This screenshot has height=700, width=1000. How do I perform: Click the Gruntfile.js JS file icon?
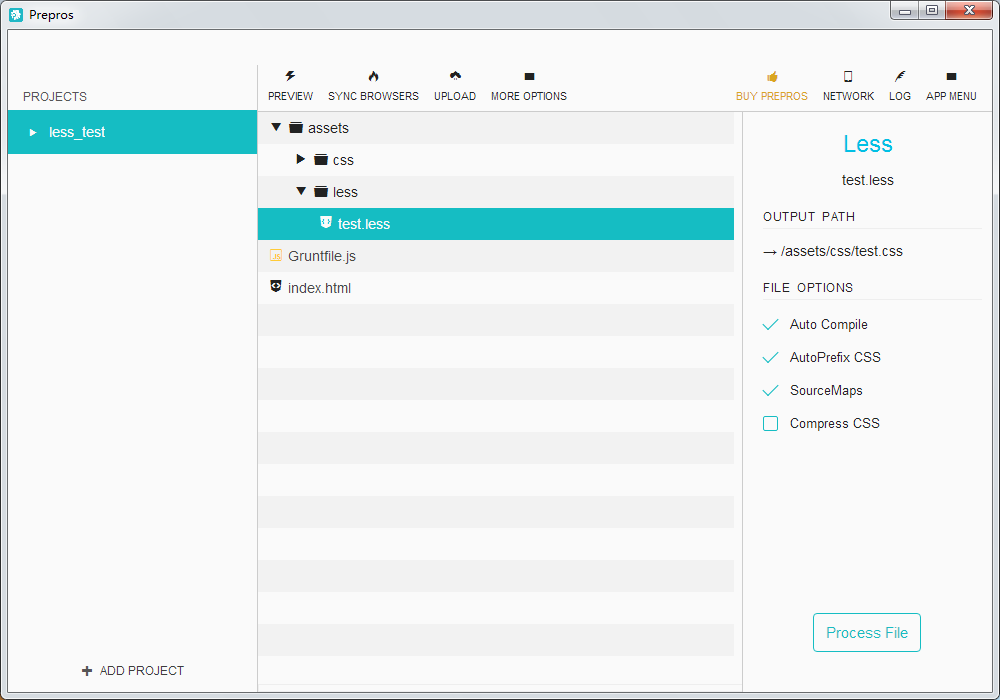(x=276, y=256)
